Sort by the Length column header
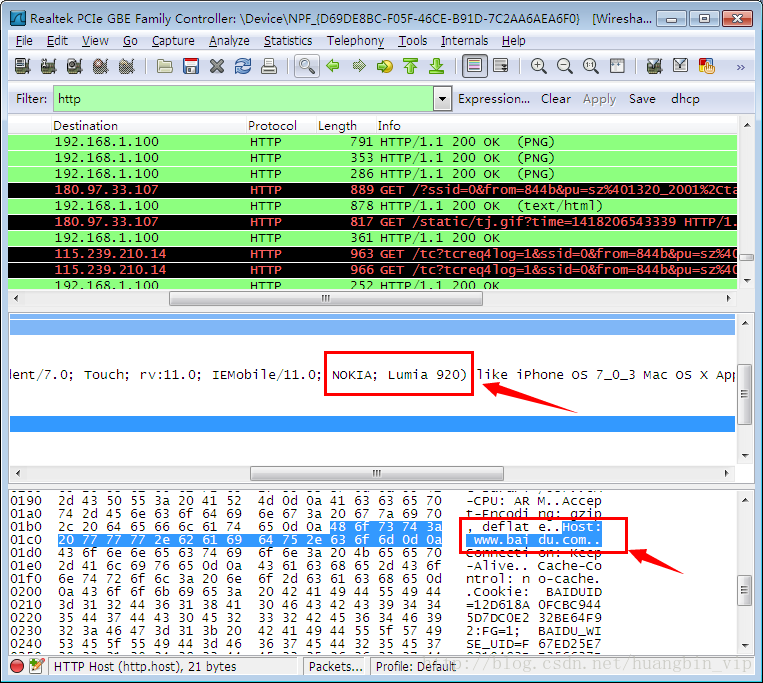This screenshot has width=763, height=683. (346, 126)
